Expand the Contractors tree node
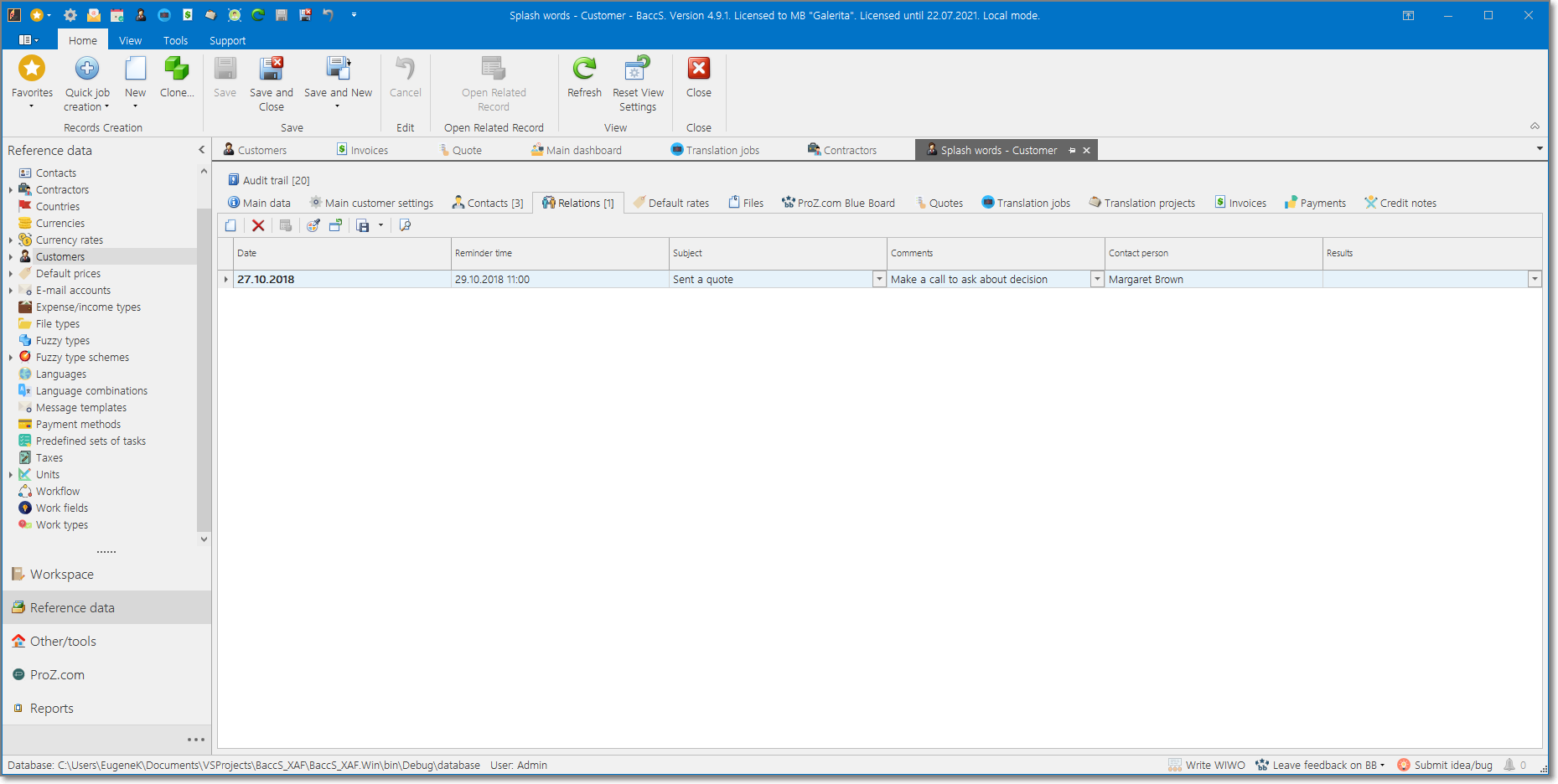 (11, 190)
